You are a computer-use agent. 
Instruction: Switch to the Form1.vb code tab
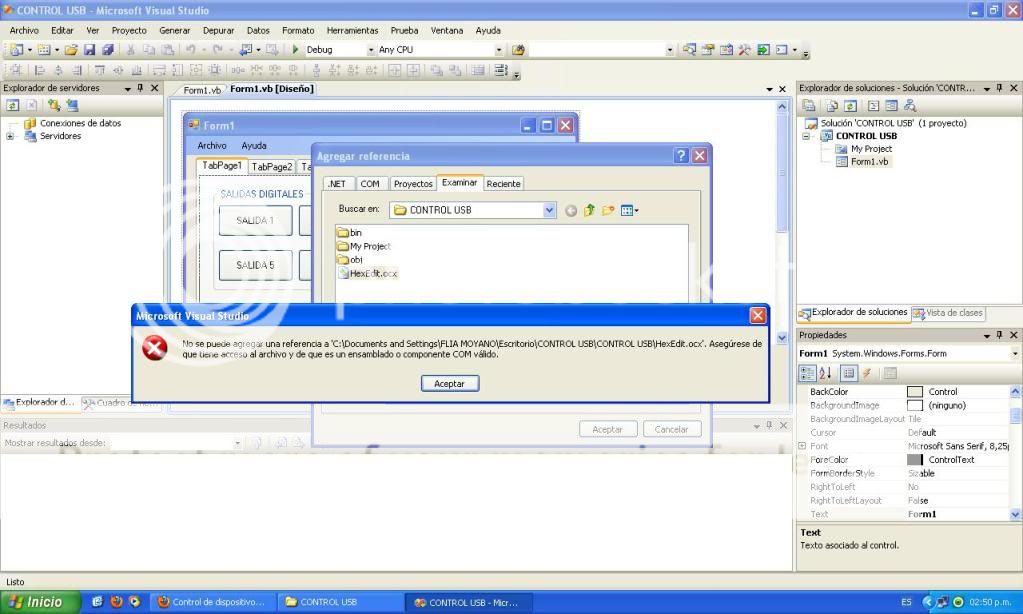pyautogui.click(x=202, y=90)
